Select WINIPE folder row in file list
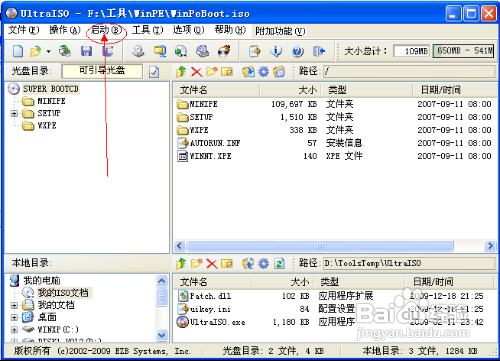Viewport: 500px width, 361px height. click(x=335, y=104)
